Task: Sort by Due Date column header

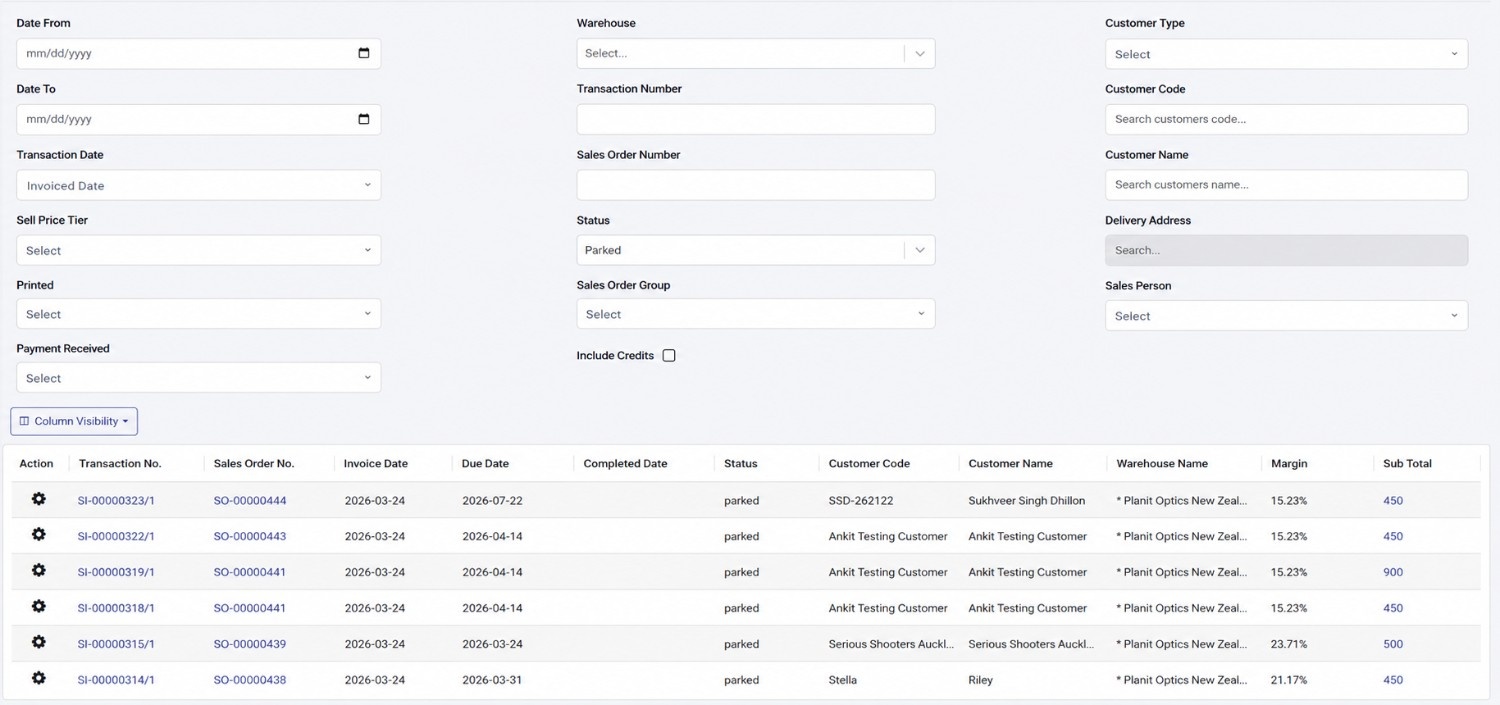Action: click(x=485, y=464)
